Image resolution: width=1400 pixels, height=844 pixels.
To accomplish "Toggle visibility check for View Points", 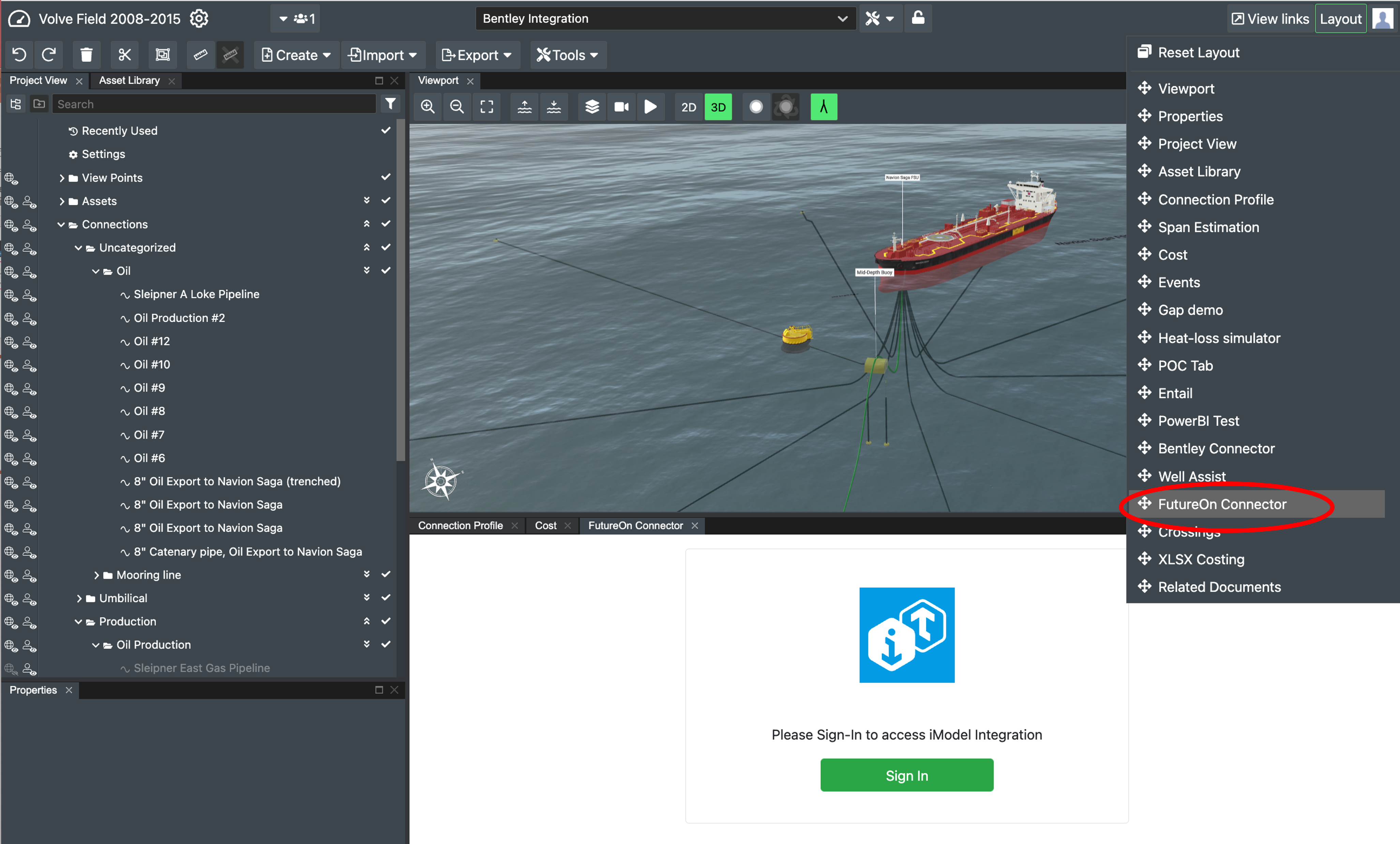I will point(386,177).
